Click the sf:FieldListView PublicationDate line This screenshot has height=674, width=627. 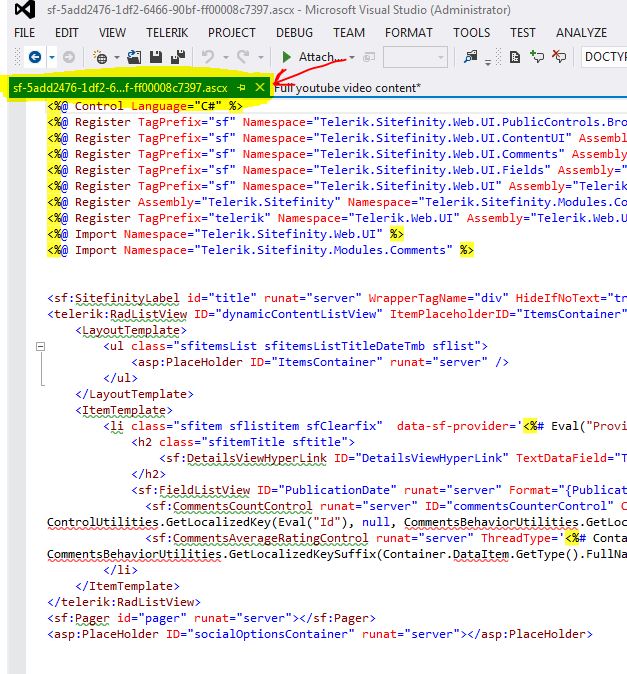(x=379, y=490)
